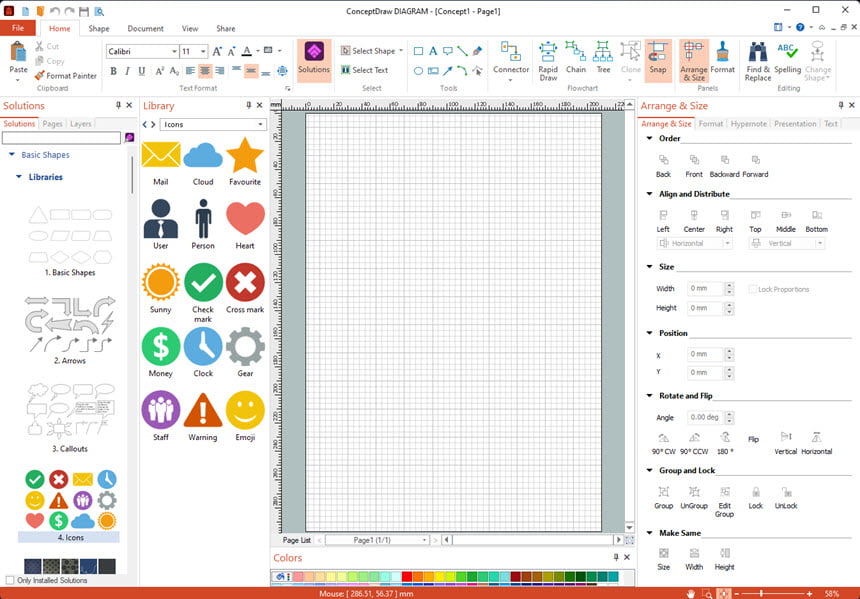
Task: Flip shape Vertical
Action: [785, 443]
